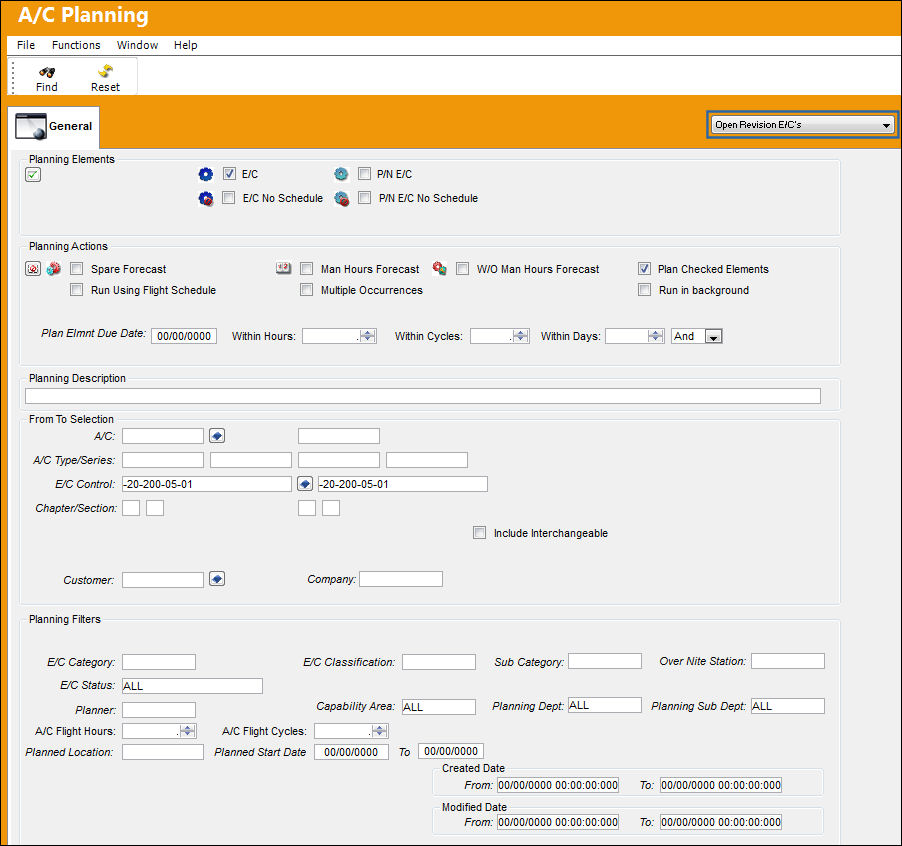Click the Capability Area field
This screenshot has width=902, height=846.
tap(439, 707)
